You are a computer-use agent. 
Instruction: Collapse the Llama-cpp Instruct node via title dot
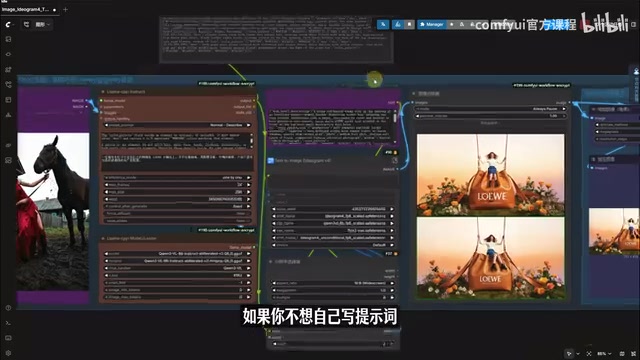coord(103,92)
